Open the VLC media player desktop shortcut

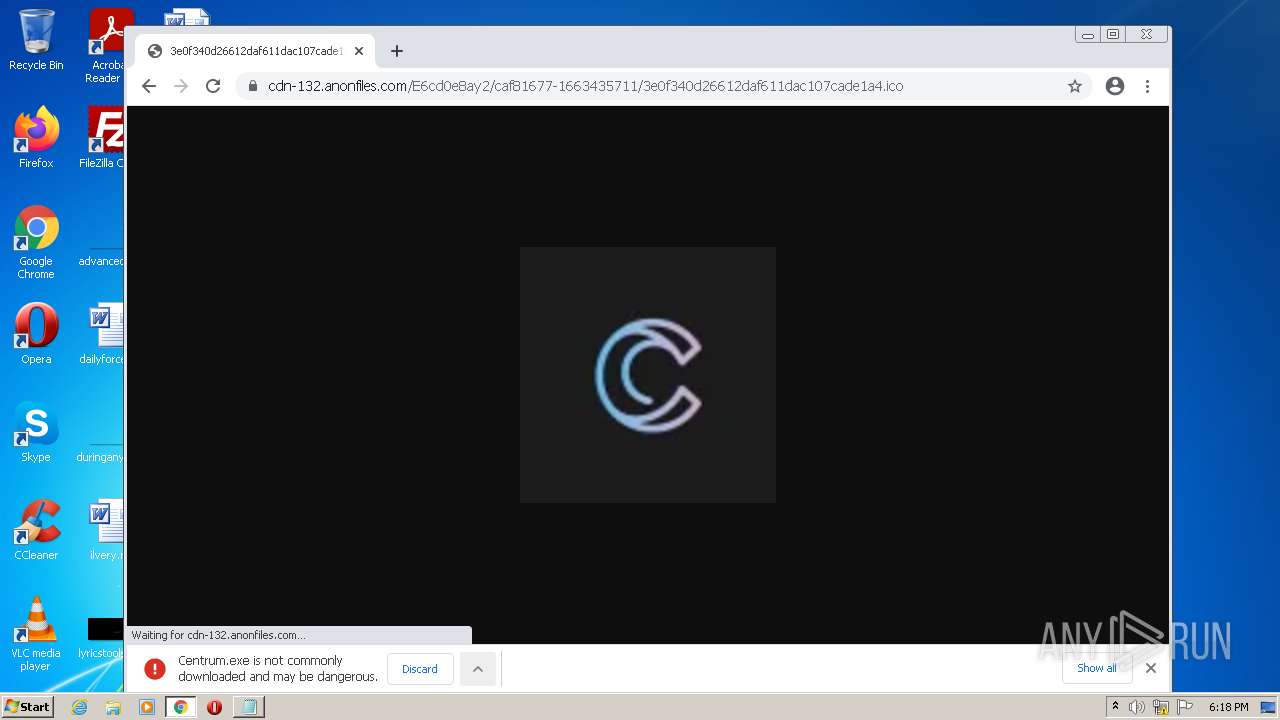[x=36, y=635]
